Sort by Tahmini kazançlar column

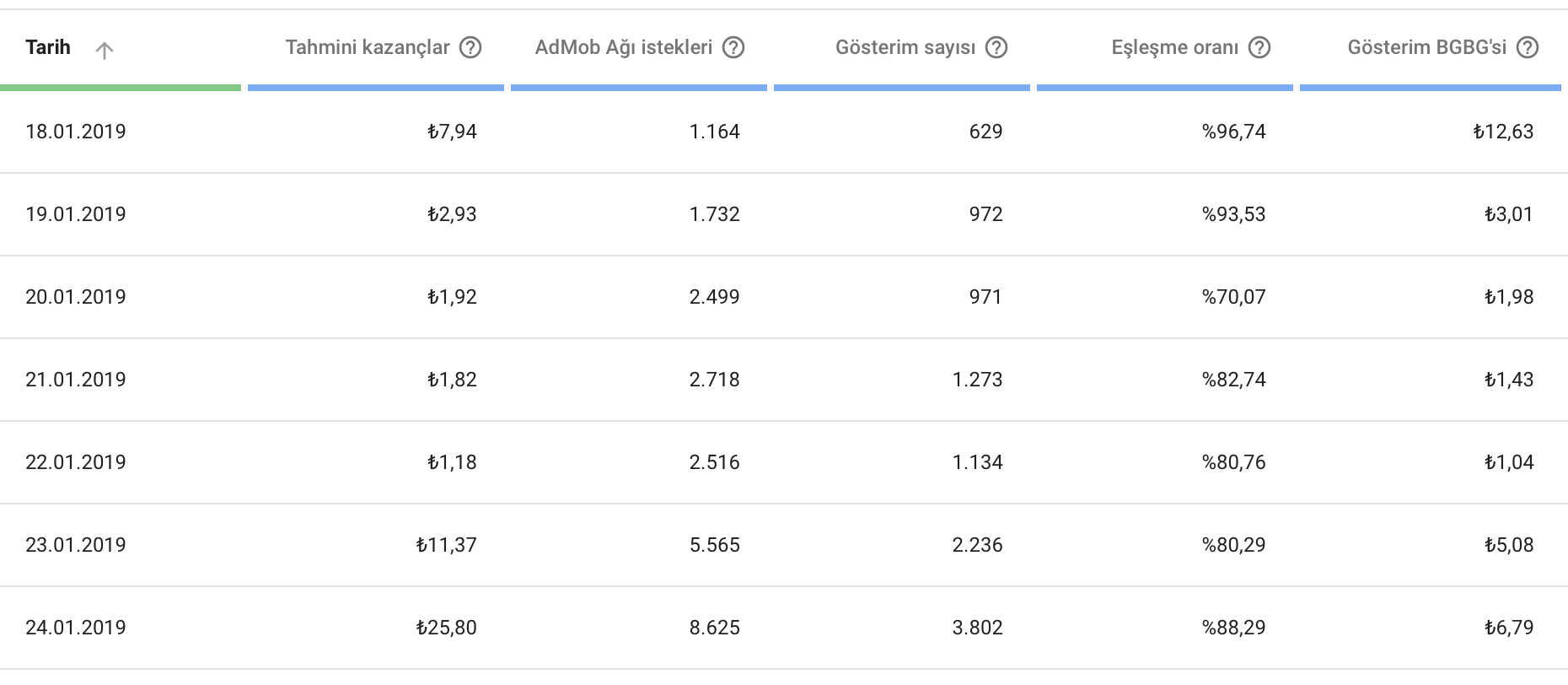[x=367, y=47]
